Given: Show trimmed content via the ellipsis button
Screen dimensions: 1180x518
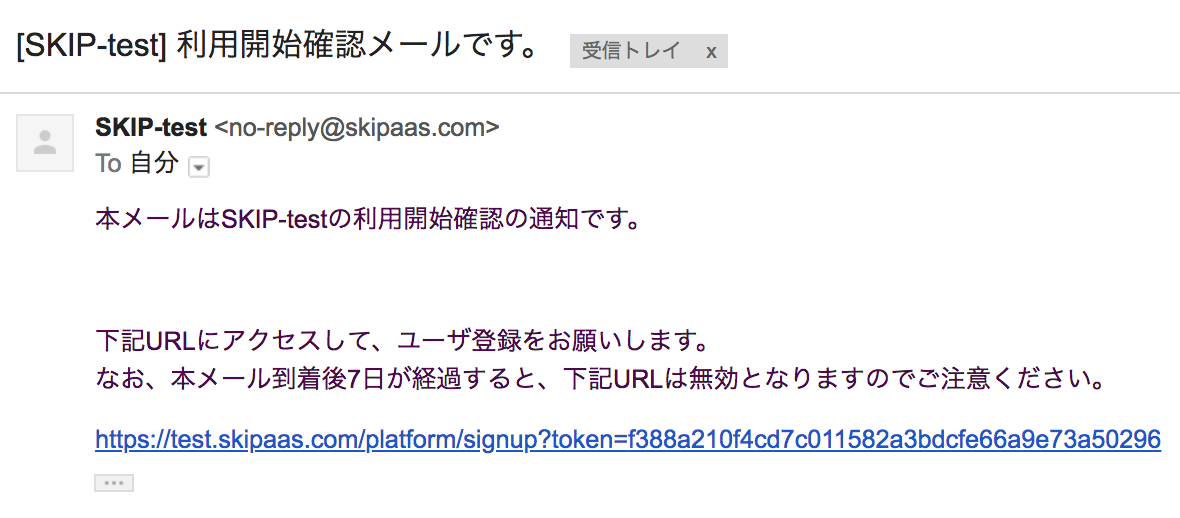Looking at the screenshot, I should 114,483.
